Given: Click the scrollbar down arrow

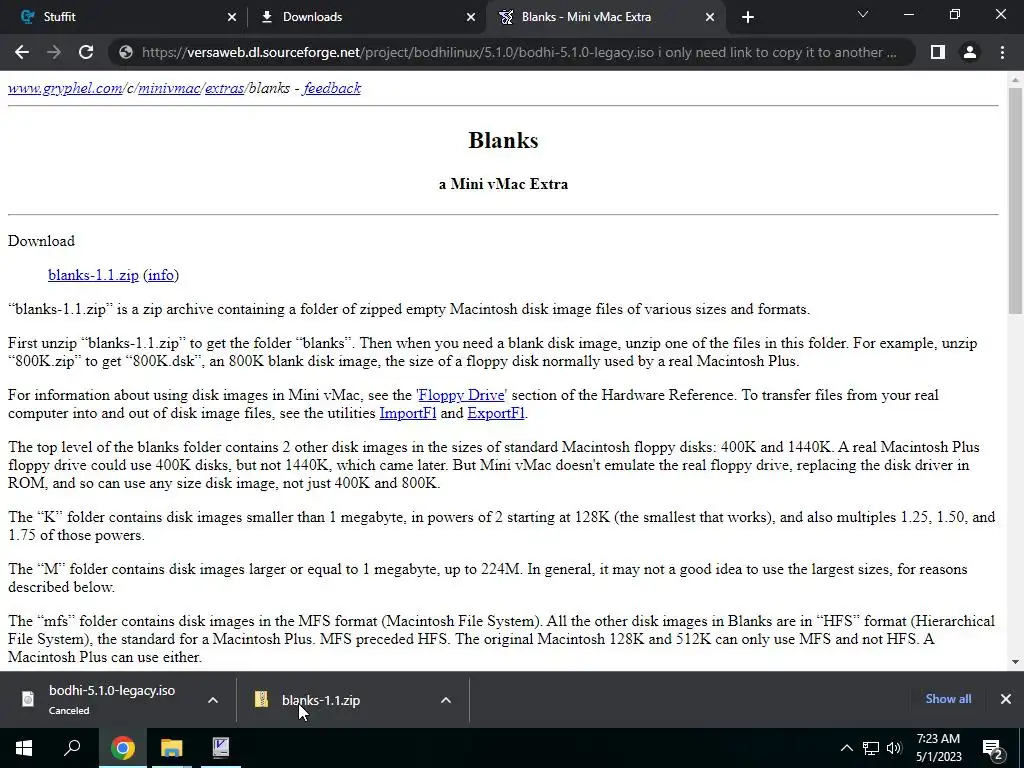Looking at the screenshot, I should 1015,662.
